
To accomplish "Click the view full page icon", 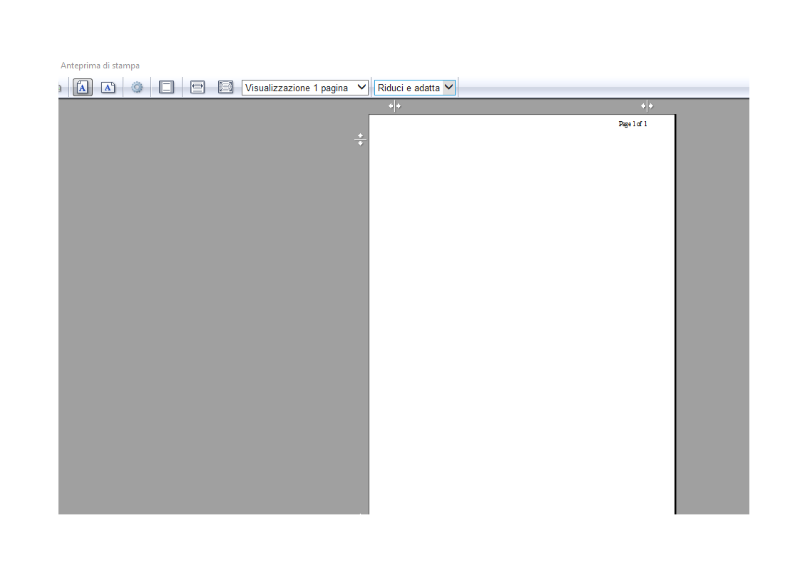I will [225, 87].
